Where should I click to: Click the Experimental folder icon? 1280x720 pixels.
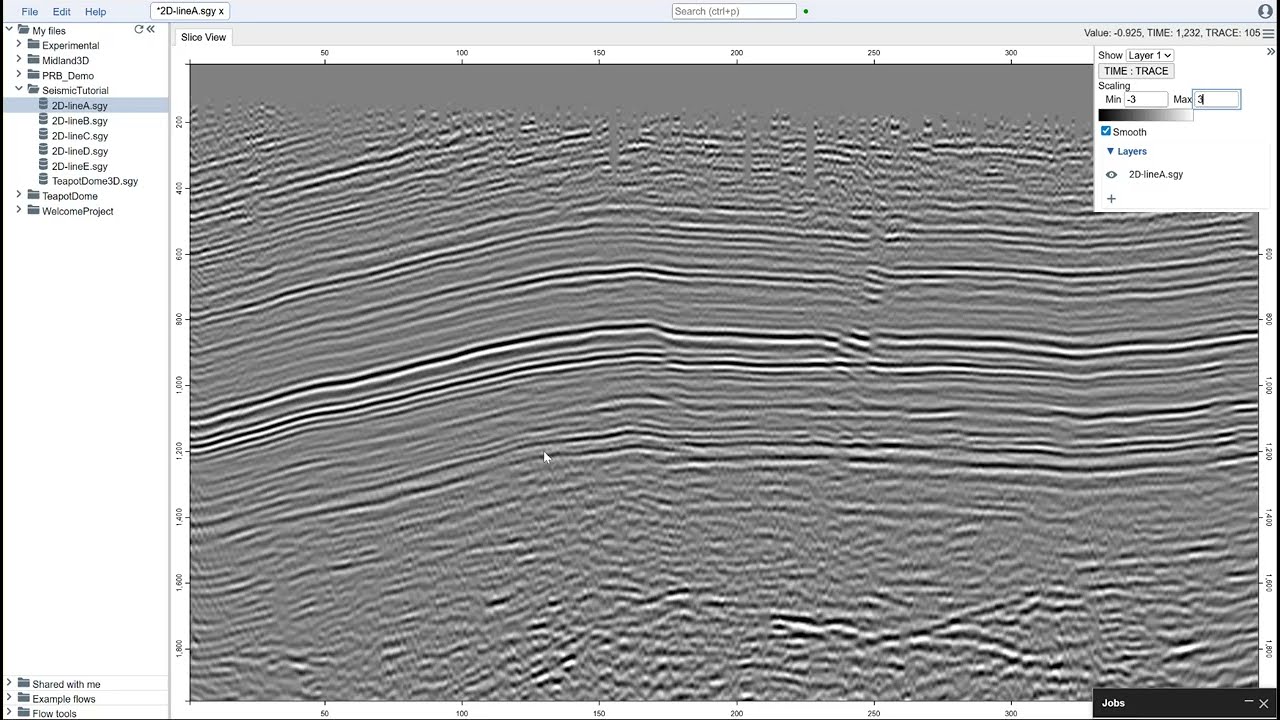tap(33, 45)
